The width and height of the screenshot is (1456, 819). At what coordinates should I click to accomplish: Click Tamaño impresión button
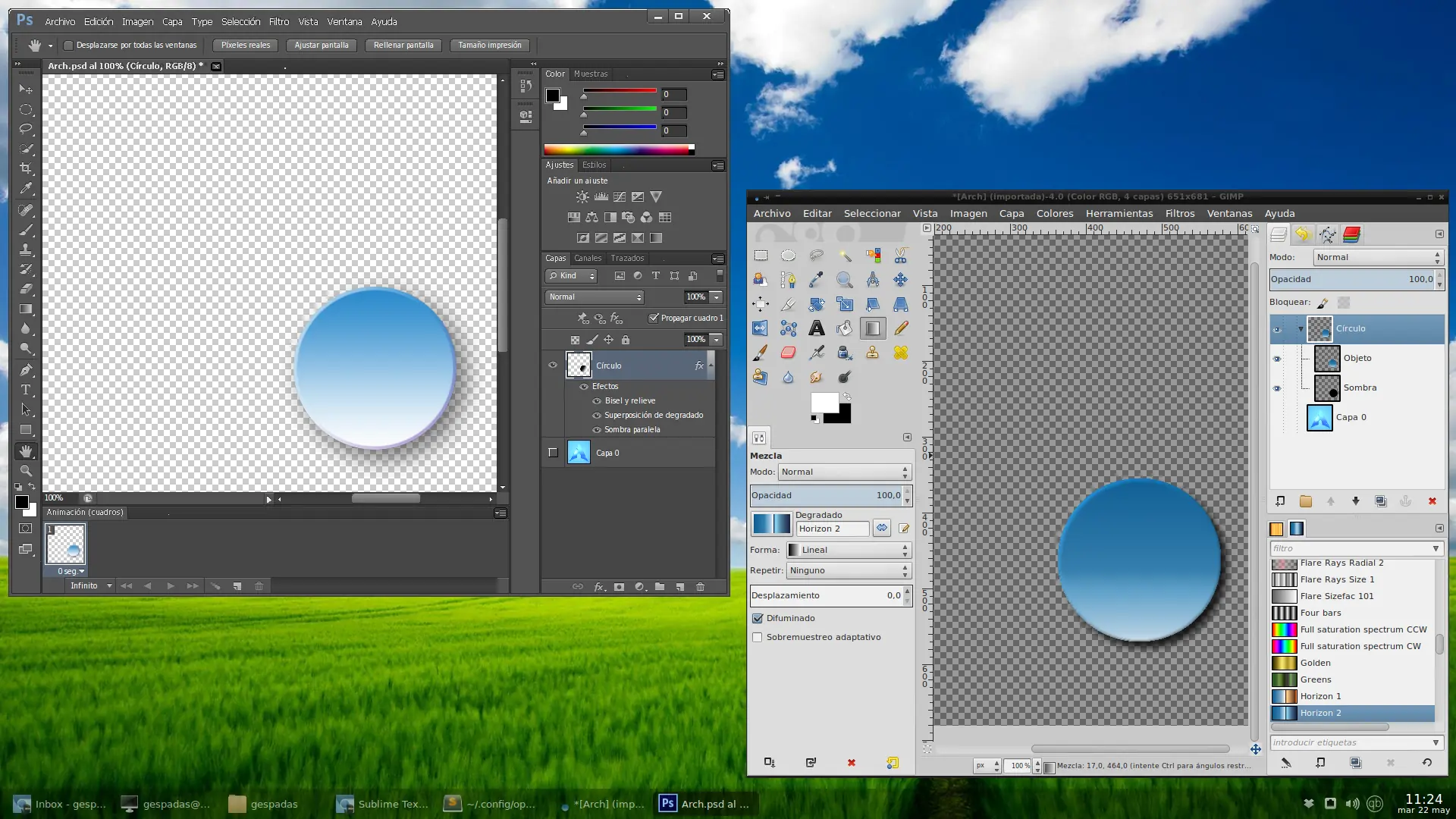coord(490,45)
